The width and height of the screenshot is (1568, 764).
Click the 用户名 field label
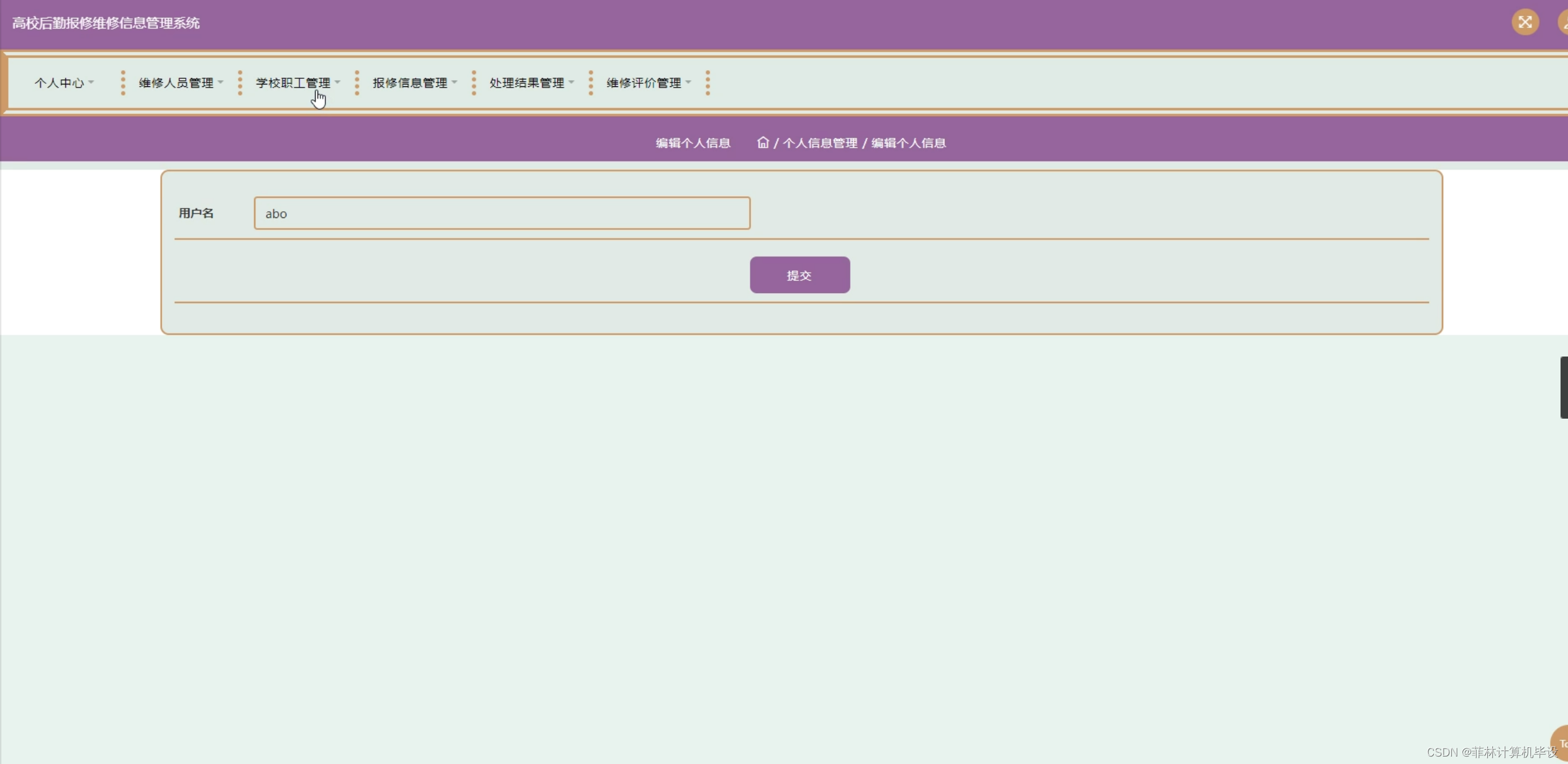pyautogui.click(x=196, y=213)
